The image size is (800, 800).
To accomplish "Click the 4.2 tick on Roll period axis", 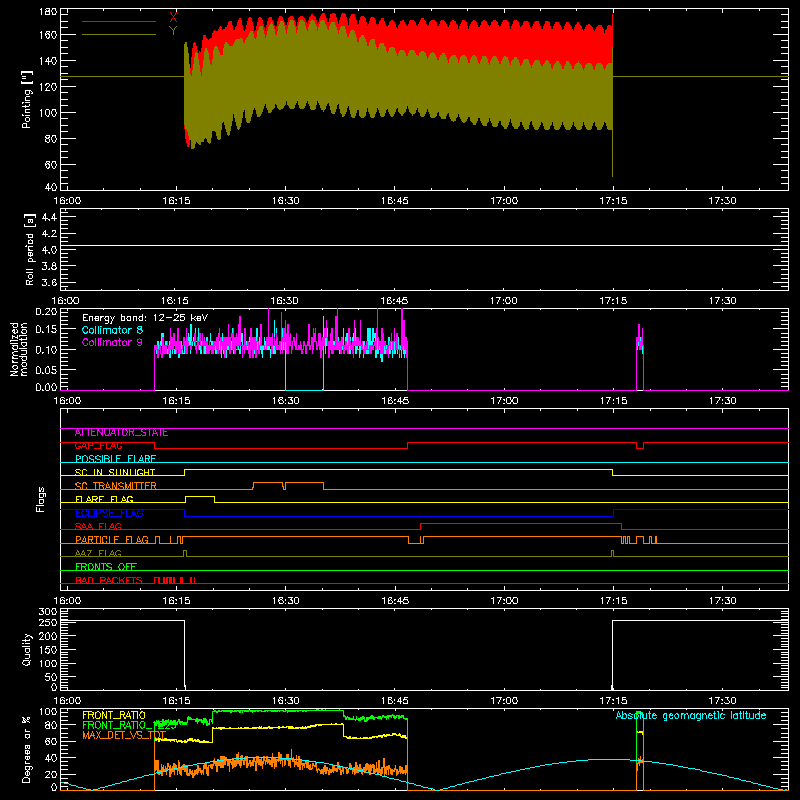I will tap(49, 234).
